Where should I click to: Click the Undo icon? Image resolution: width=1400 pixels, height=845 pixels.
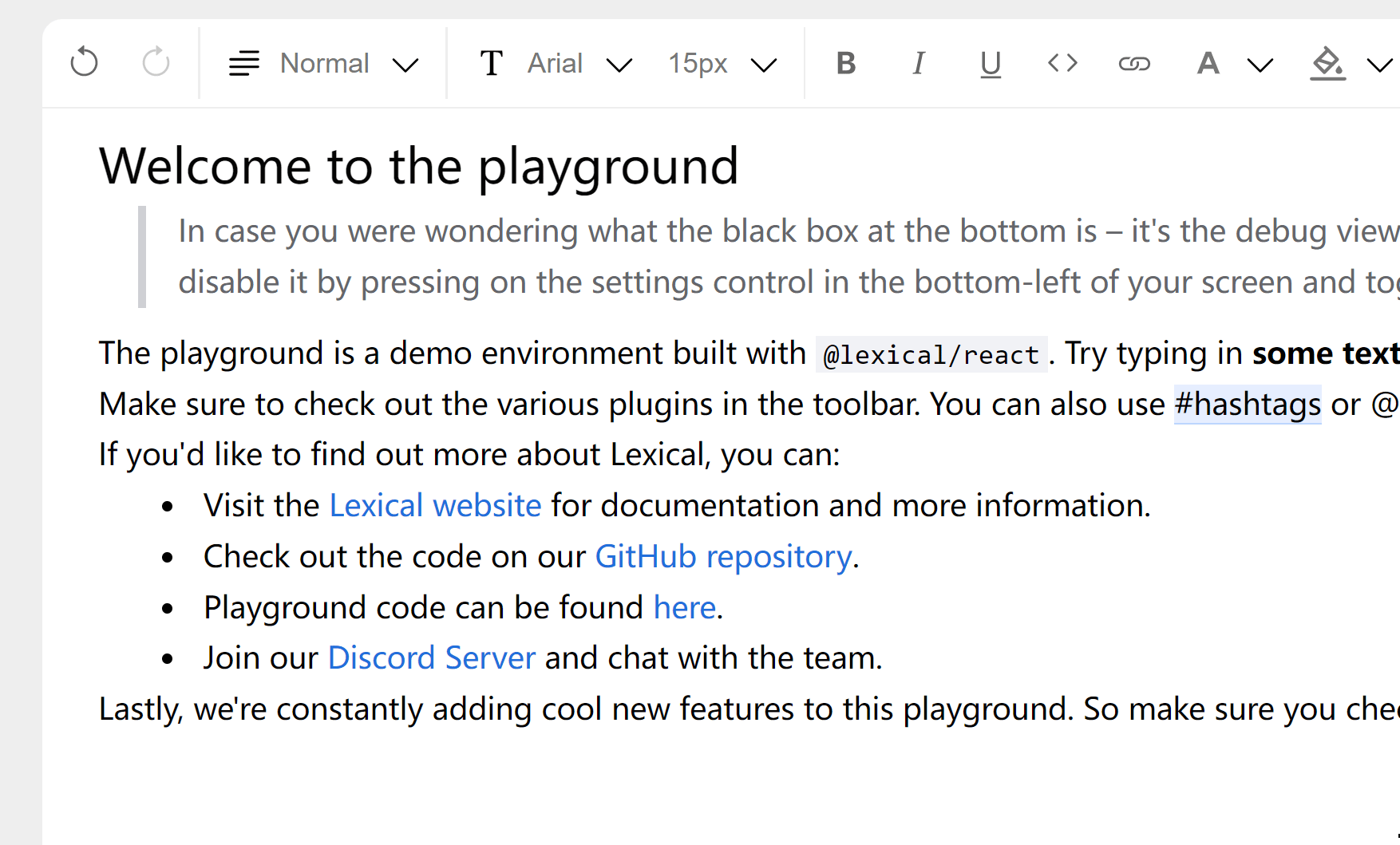84,62
